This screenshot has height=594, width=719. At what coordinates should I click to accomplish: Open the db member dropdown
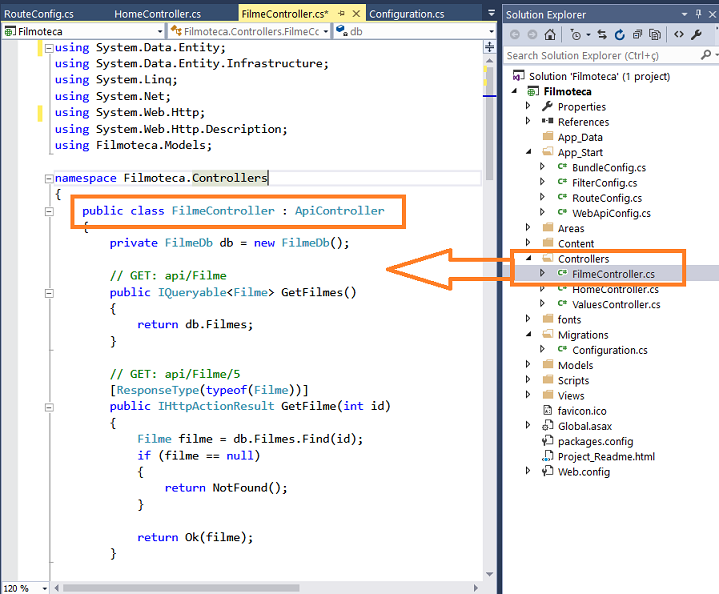pos(492,32)
